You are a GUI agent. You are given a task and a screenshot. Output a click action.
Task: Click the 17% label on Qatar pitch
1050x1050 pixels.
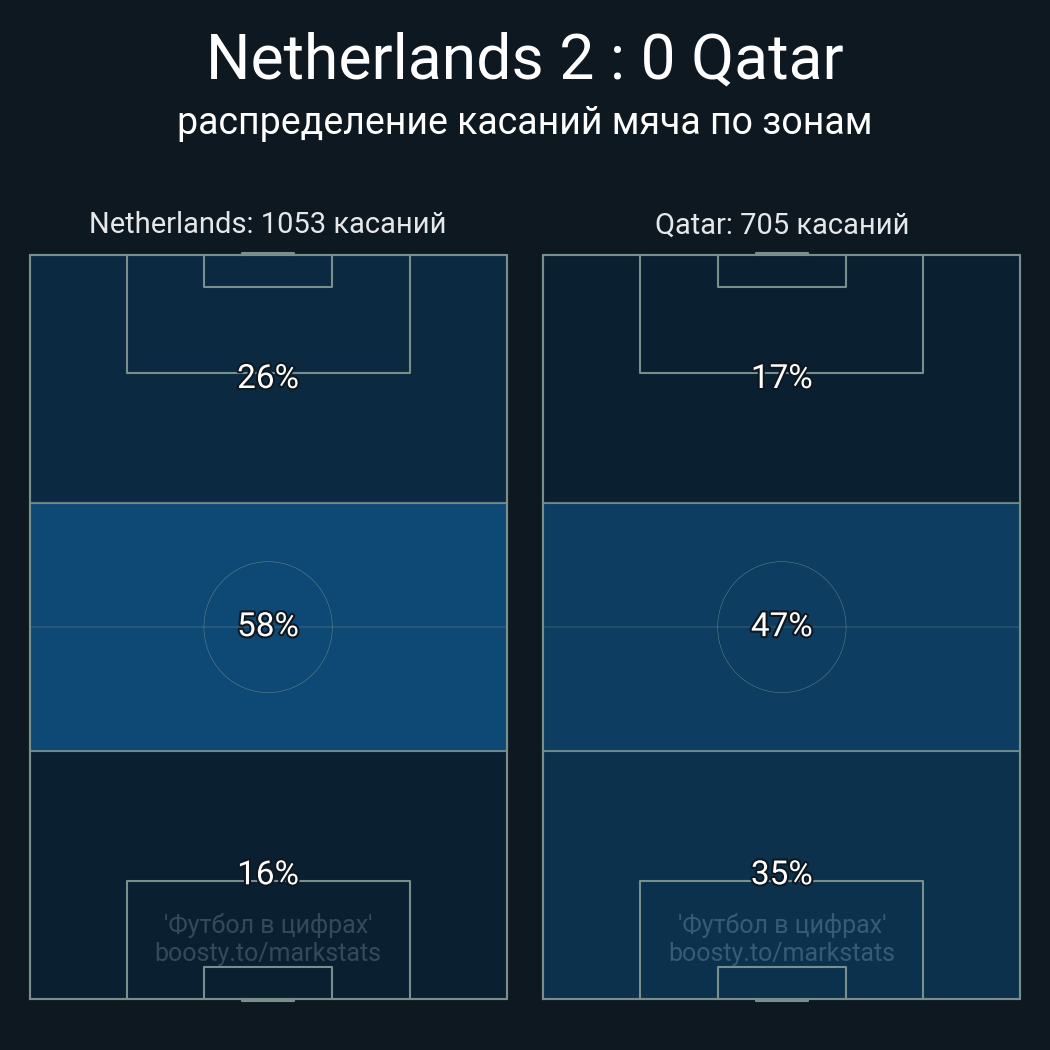point(781,377)
